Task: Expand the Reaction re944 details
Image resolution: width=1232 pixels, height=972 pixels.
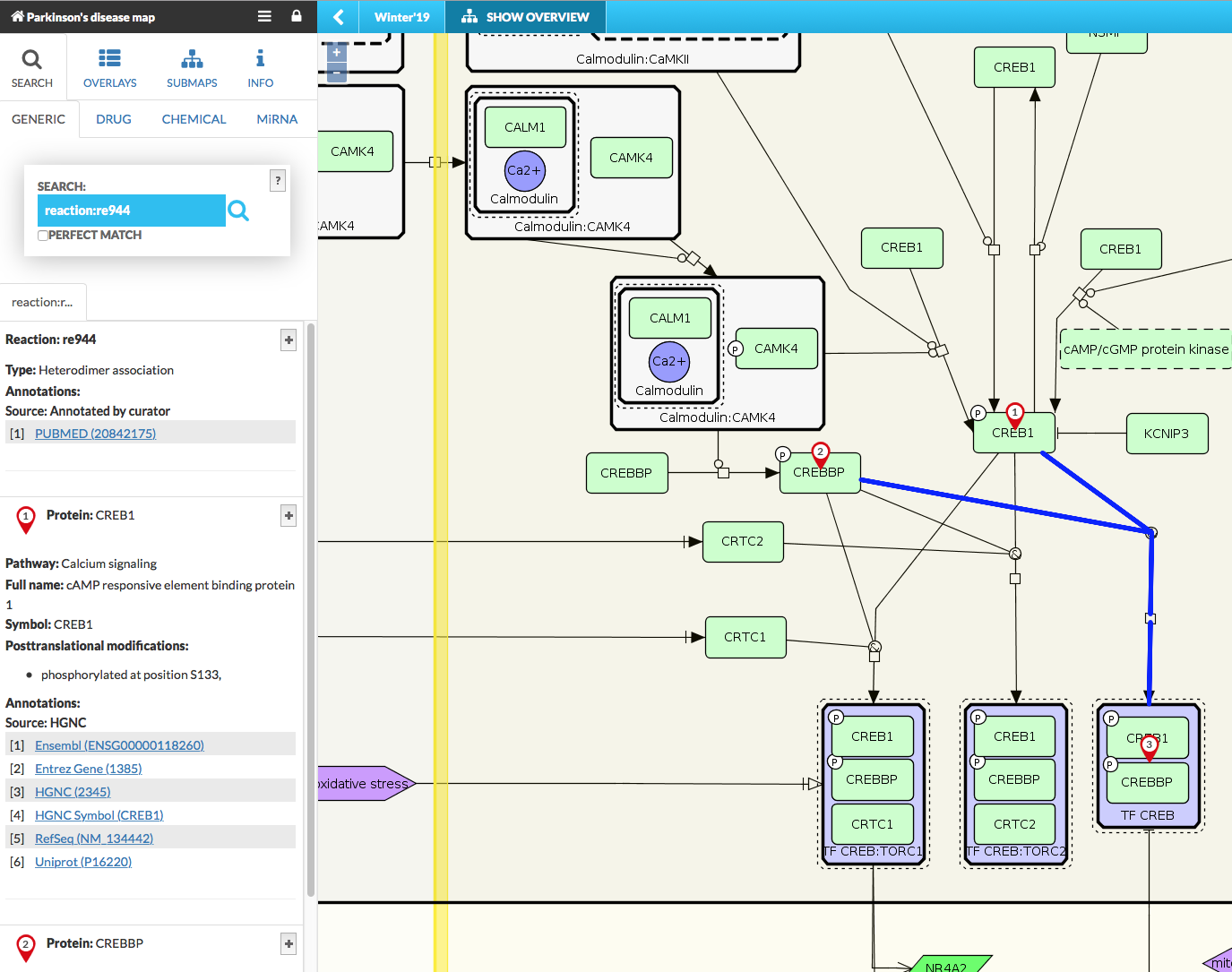Action: point(289,340)
